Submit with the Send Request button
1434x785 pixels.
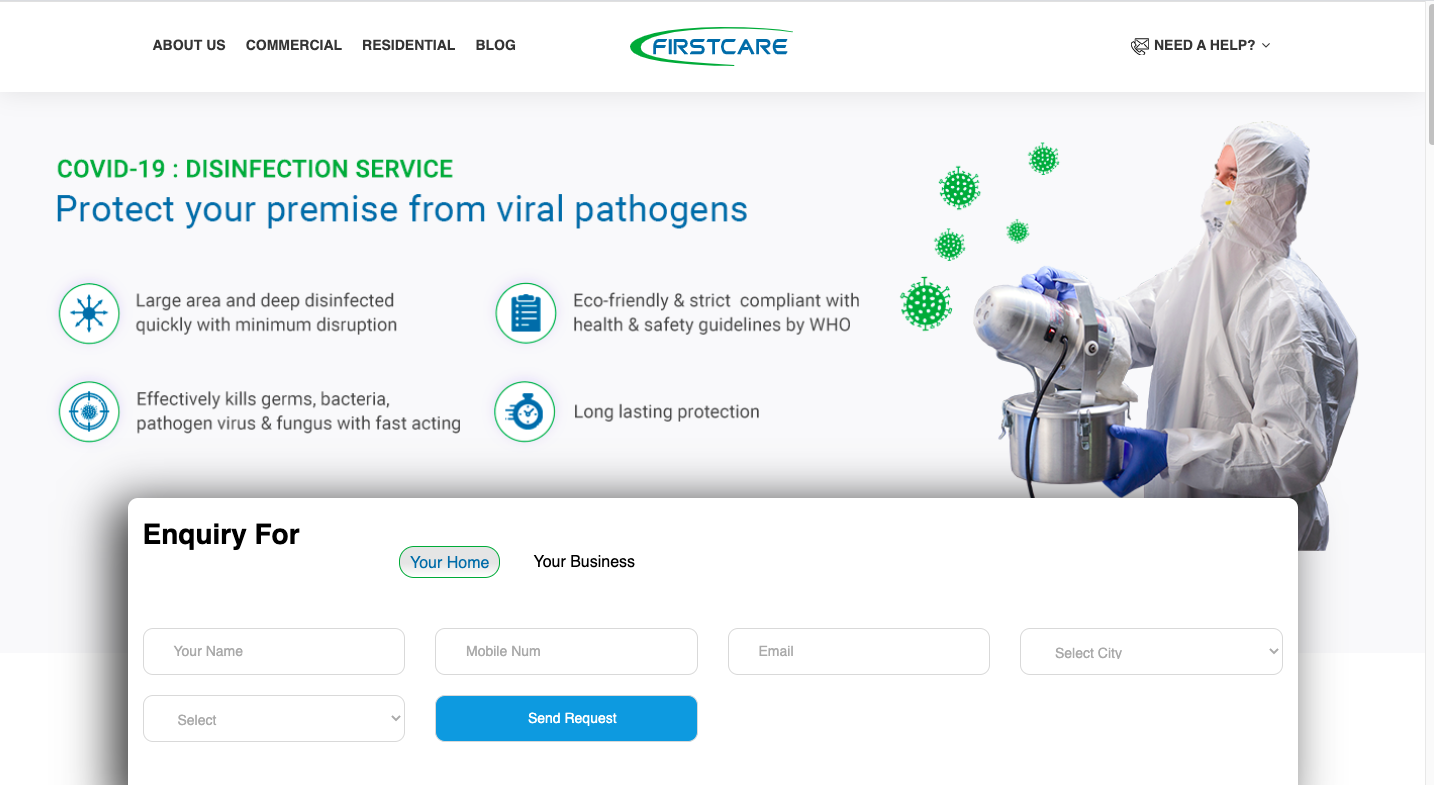coord(566,718)
